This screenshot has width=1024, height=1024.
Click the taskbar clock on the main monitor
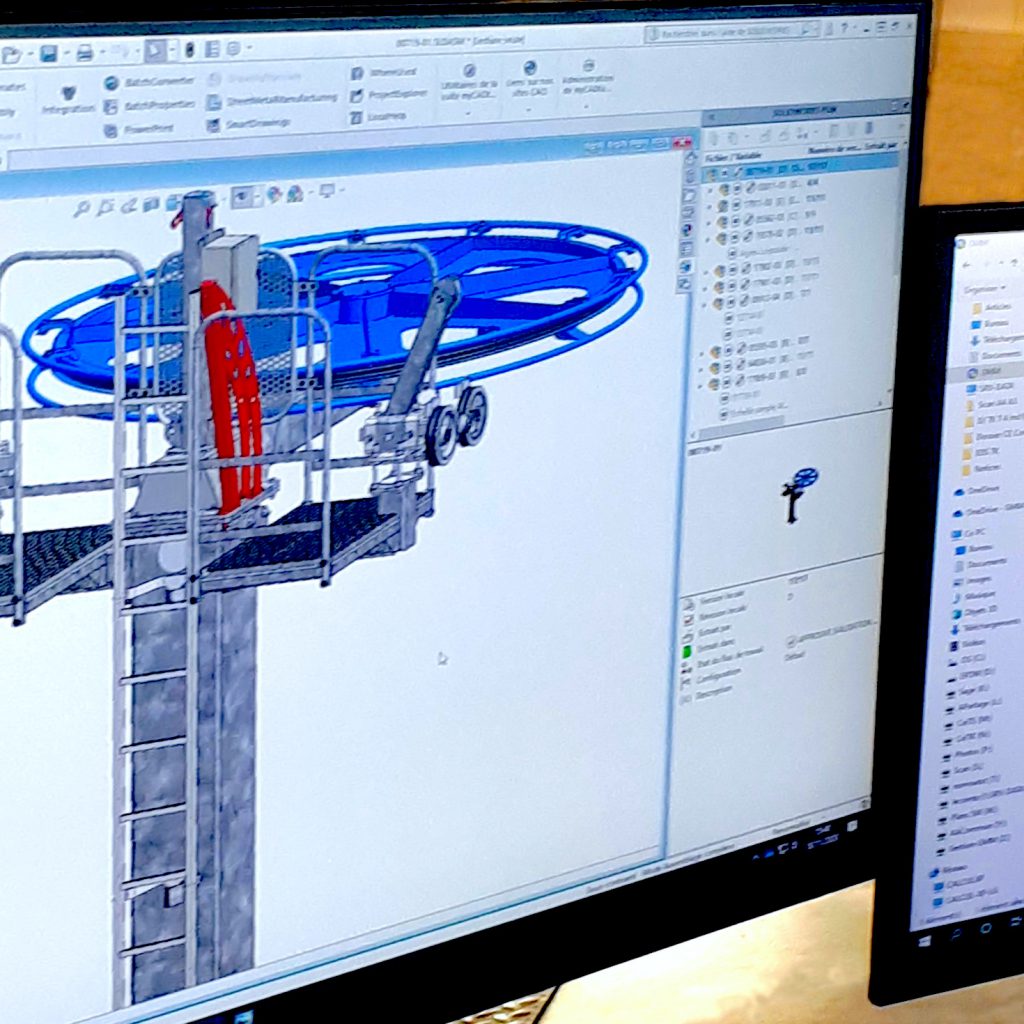tap(825, 835)
